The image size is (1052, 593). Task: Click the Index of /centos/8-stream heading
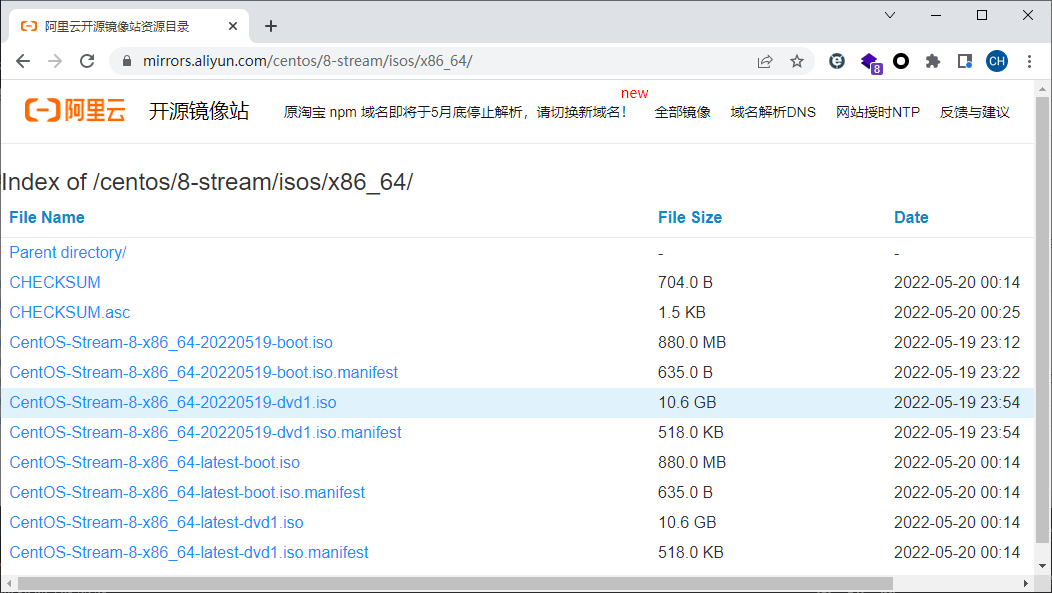point(207,182)
